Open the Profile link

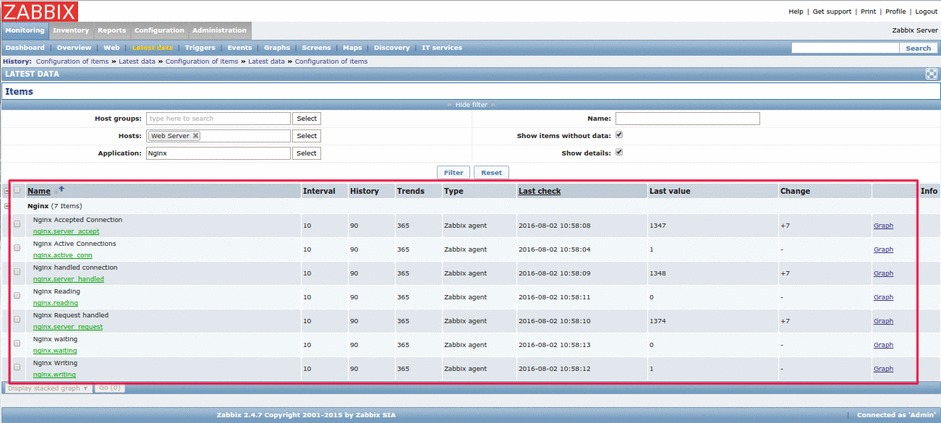click(x=895, y=11)
